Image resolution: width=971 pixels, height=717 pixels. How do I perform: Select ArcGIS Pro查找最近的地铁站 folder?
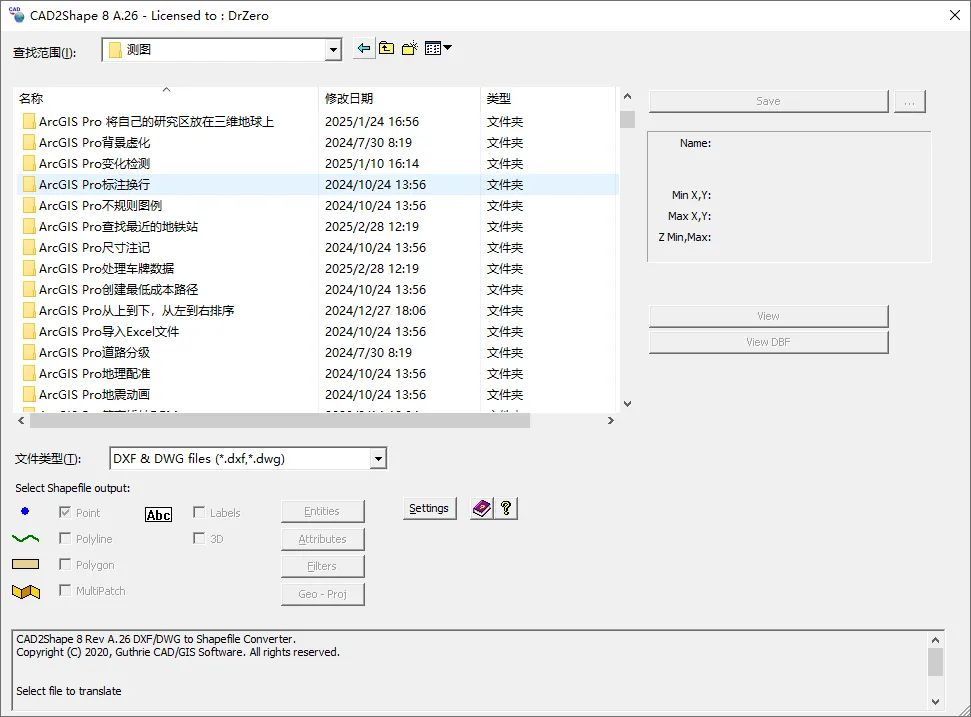118,227
